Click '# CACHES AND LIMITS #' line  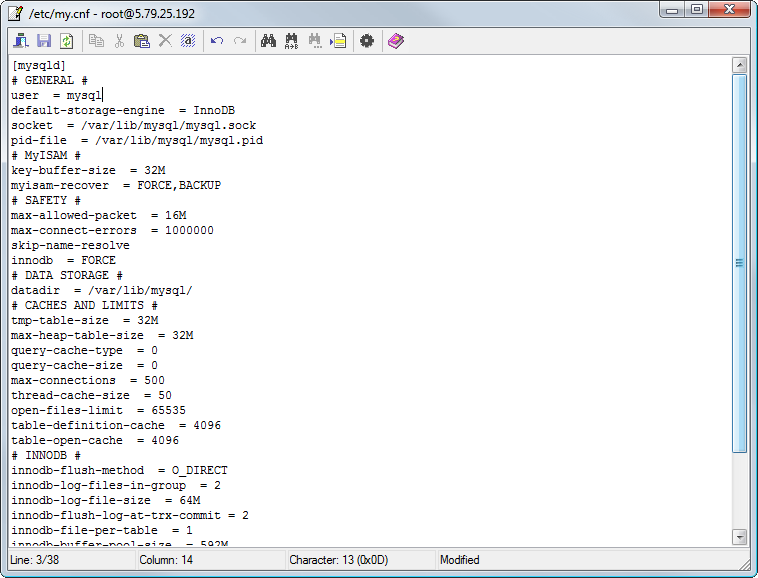click(x=85, y=305)
